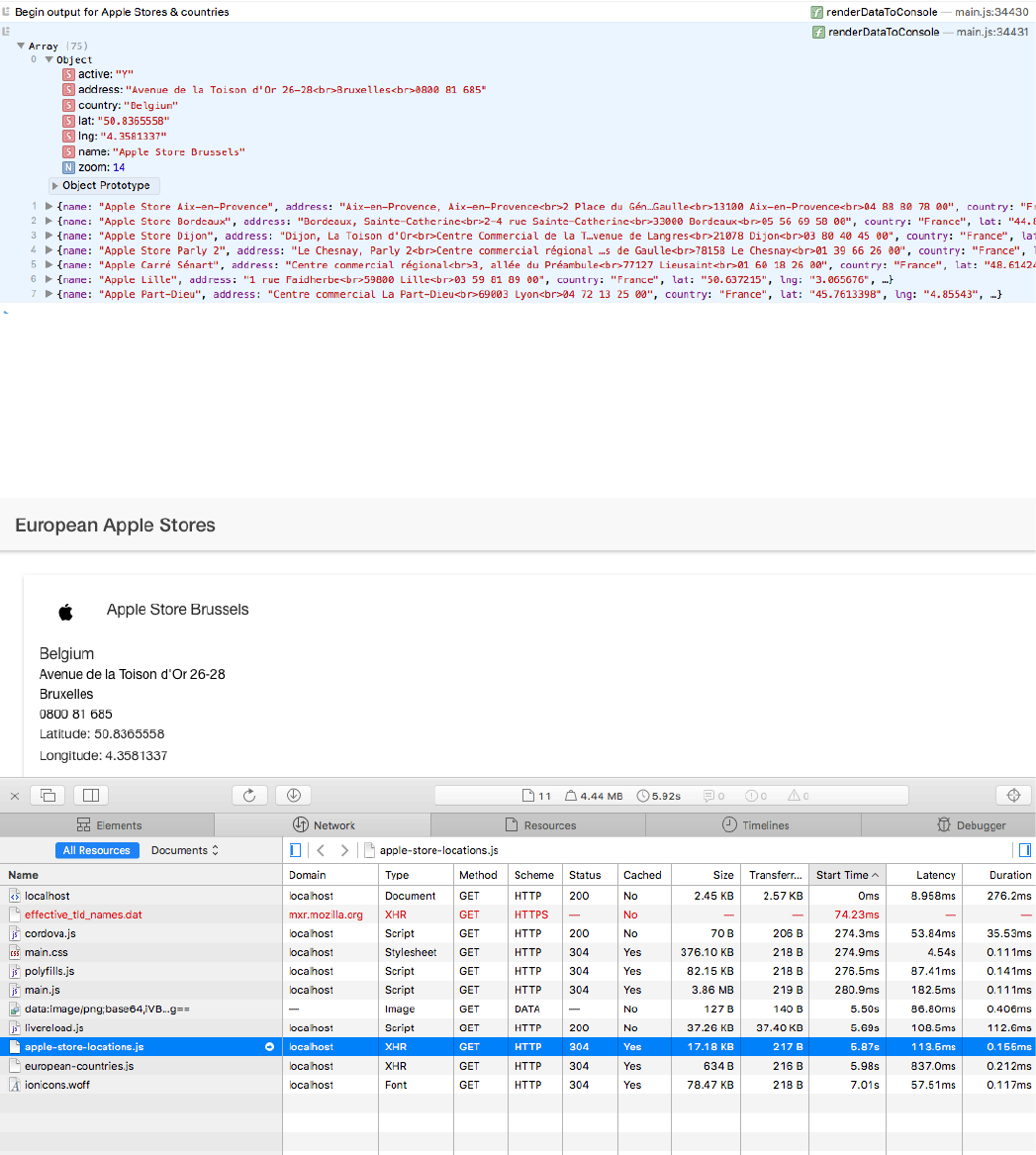Activate the element selection crosshair
The image size is (1036, 1155).
[x=1014, y=796]
